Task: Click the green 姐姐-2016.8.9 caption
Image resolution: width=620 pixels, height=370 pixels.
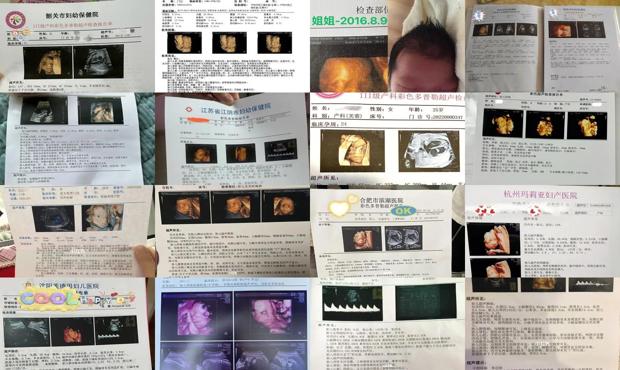Action: [x=350, y=21]
